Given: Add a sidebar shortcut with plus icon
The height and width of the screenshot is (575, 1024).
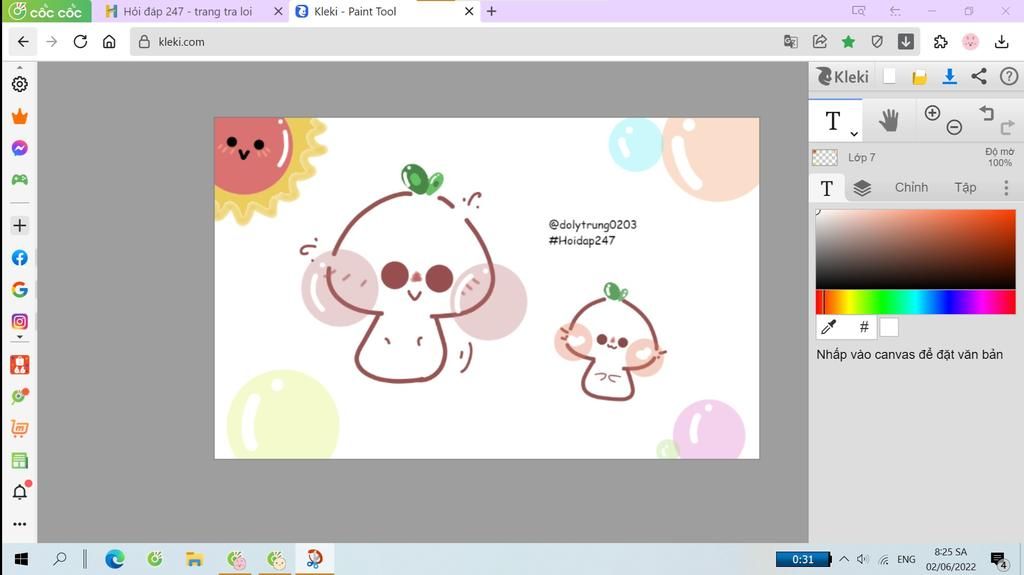Looking at the screenshot, I should pyautogui.click(x=20, y=225).
